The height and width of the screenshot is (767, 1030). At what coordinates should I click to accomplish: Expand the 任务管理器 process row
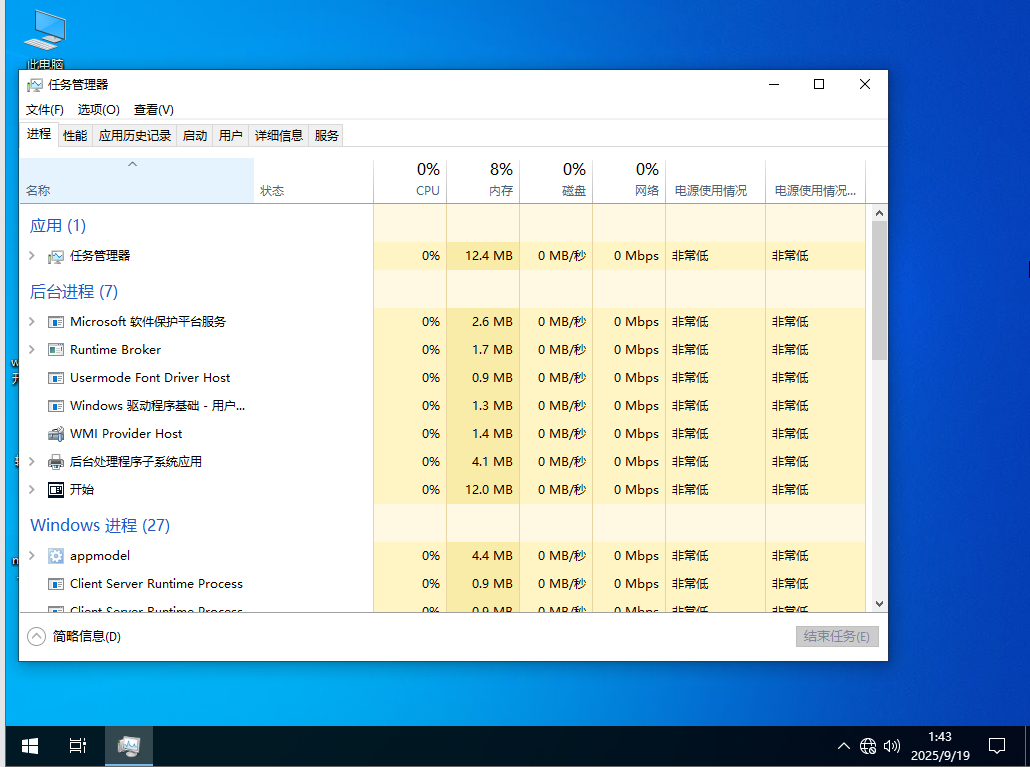pyautogui.click(x=32, y=256)
